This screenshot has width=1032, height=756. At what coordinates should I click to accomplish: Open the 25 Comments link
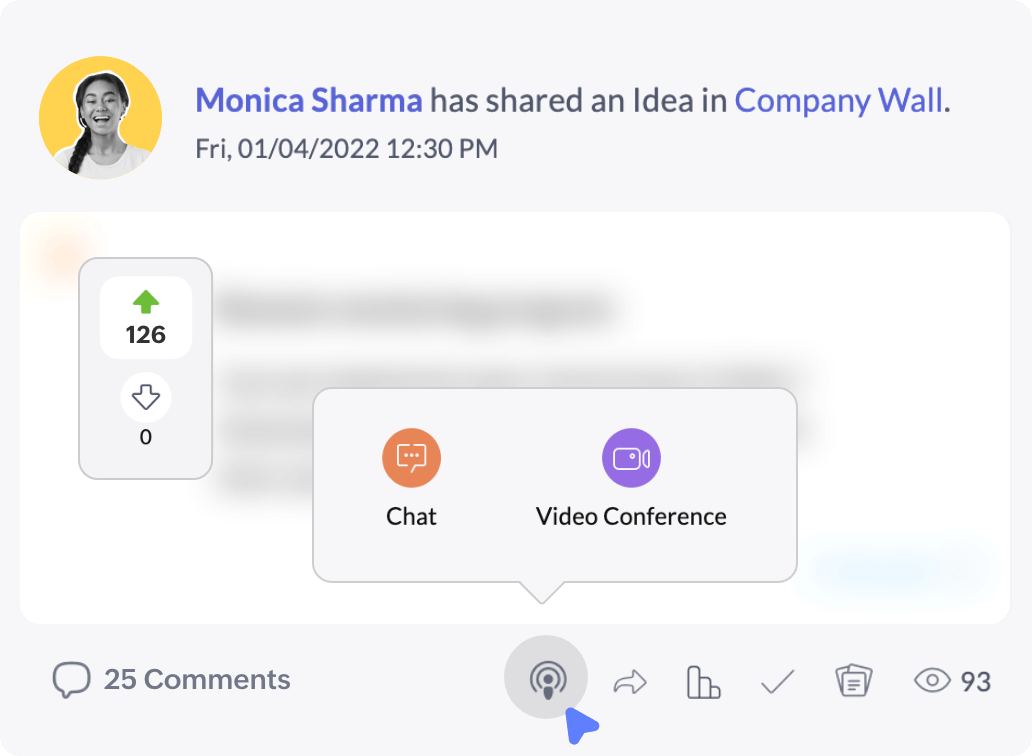197,680
